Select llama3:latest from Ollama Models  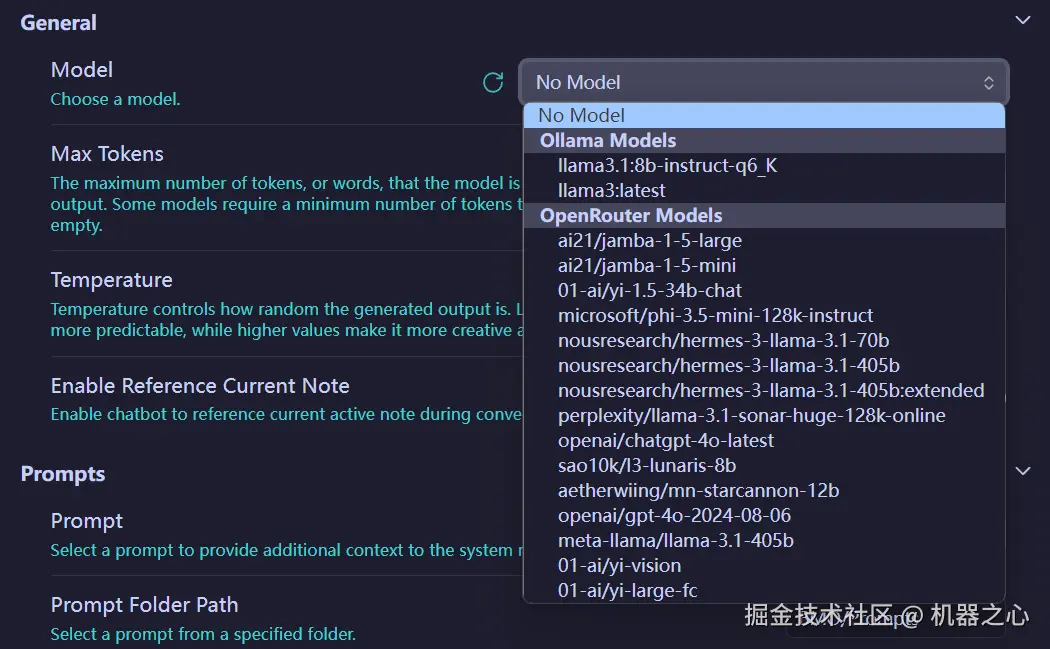(x=611, y=190)
